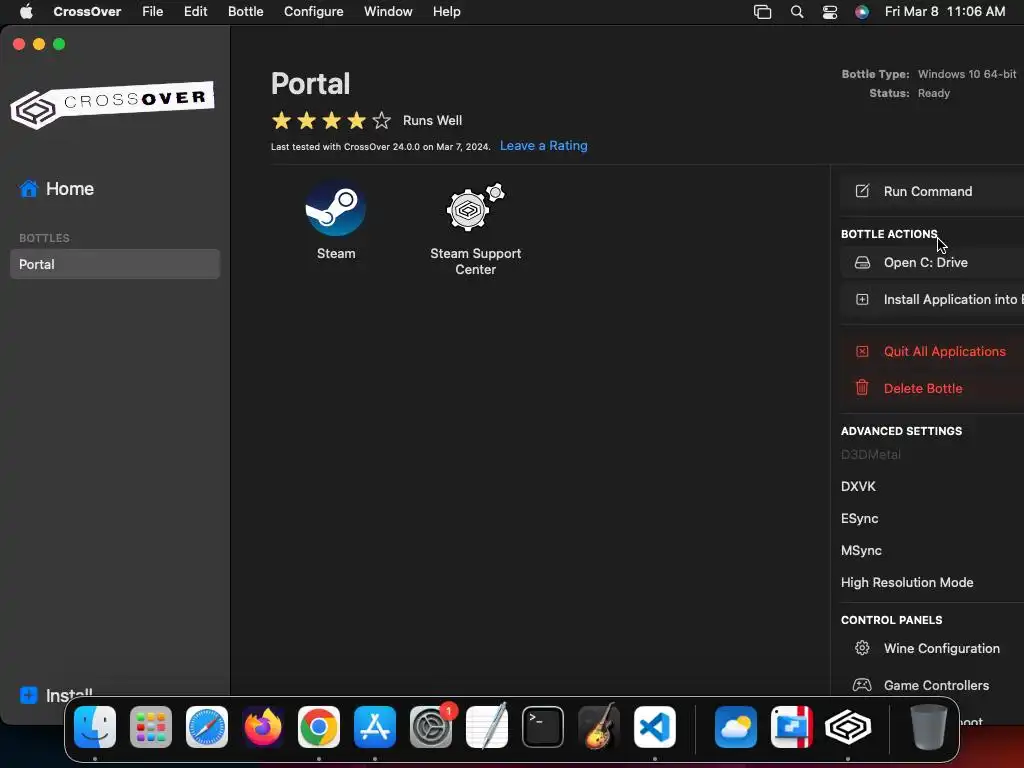The height and width of the screenshot is (768, 1024).
Task: Open Firefox from the Dock
Action: pos(263,727)
